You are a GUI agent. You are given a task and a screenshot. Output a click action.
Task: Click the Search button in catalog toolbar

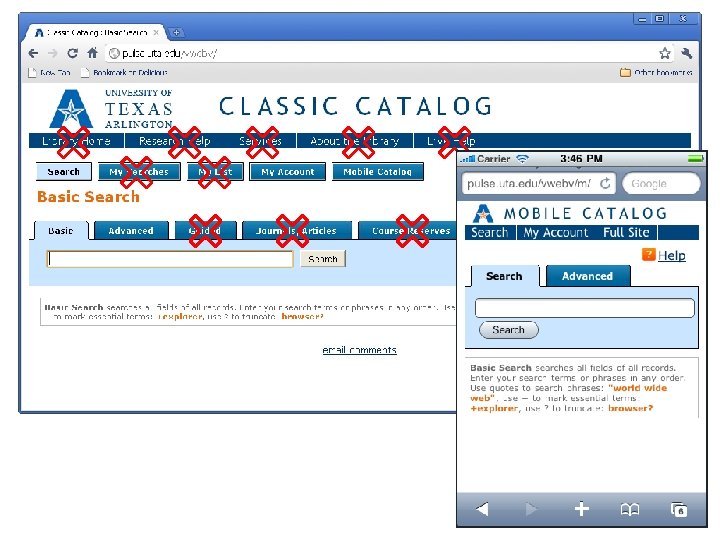click(64, 172)
